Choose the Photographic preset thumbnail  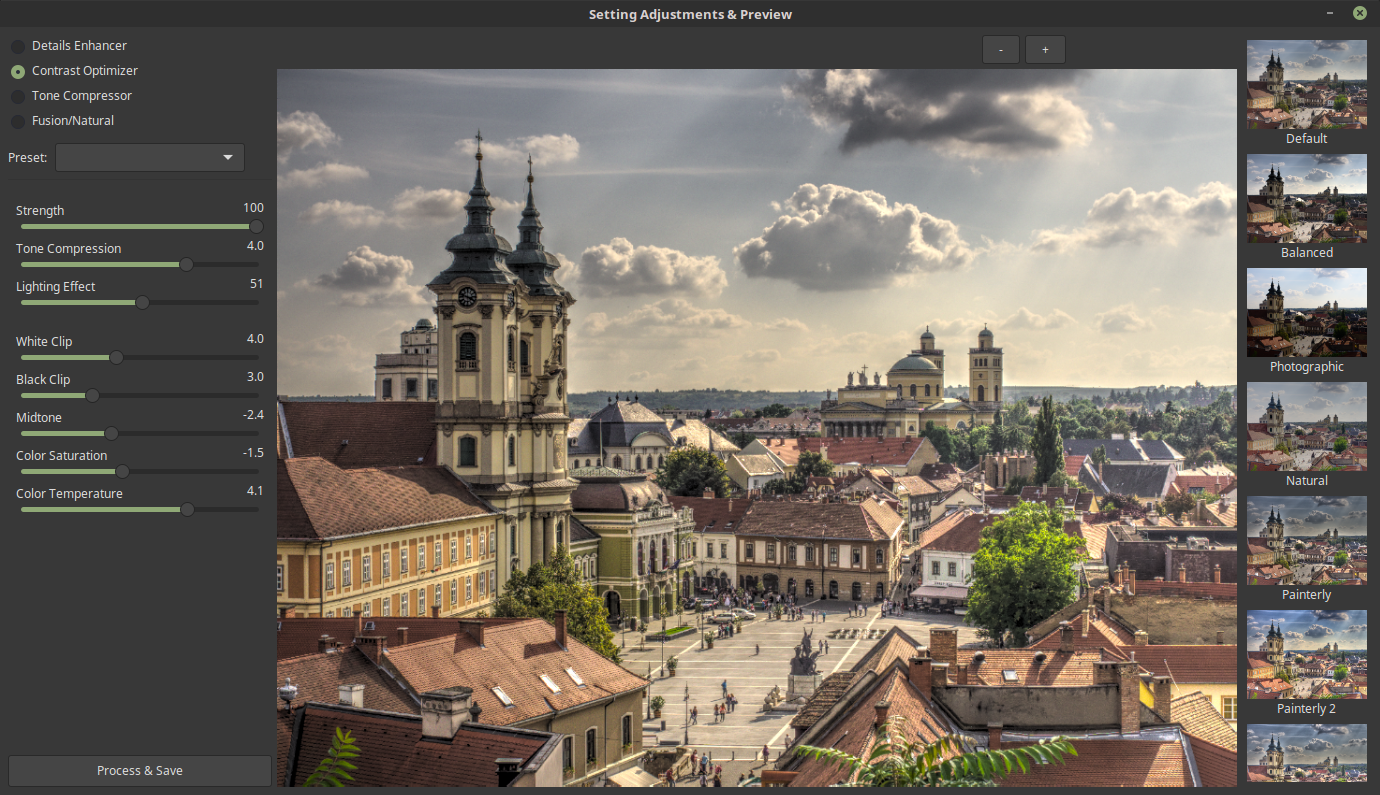(x=1307, y=313)
